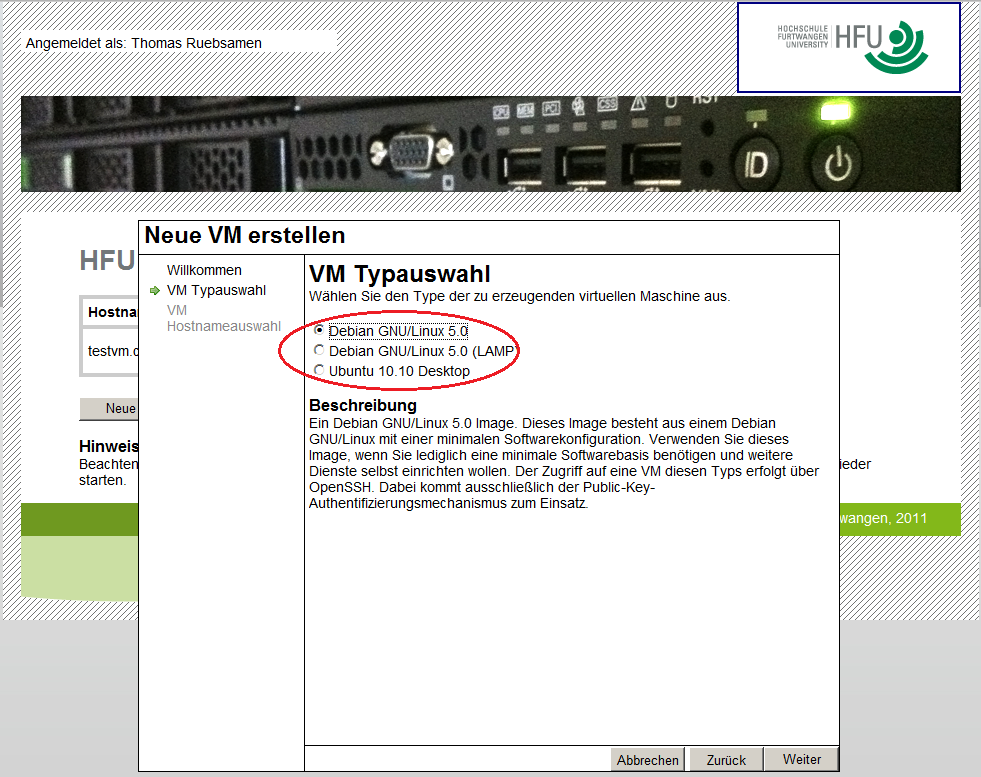Screen dimensions: 981x777
Task: Click the VGA connector in the server banner
Action: pyautogui.click(x=412, y=152)
